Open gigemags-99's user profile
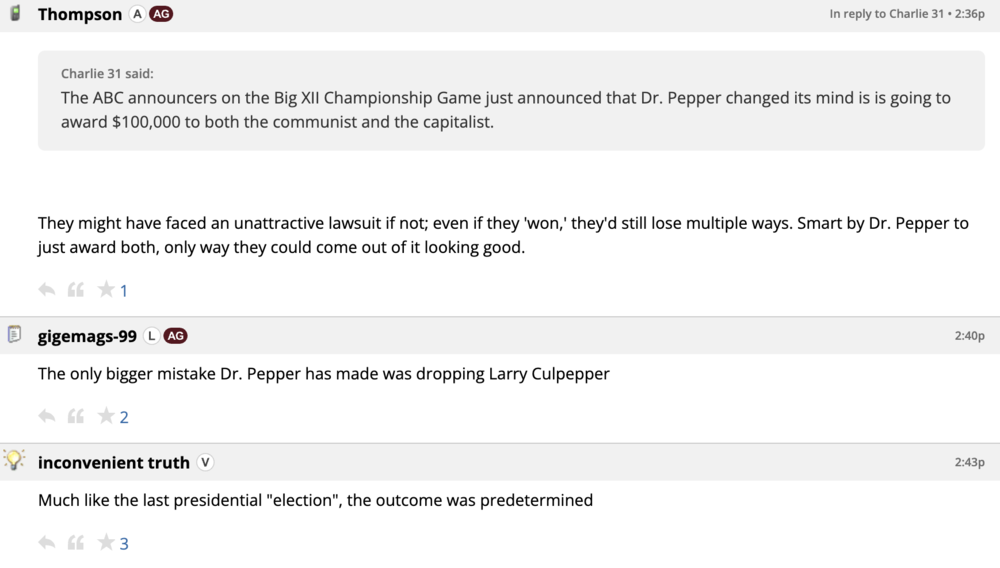 click(x=87, y=336)
